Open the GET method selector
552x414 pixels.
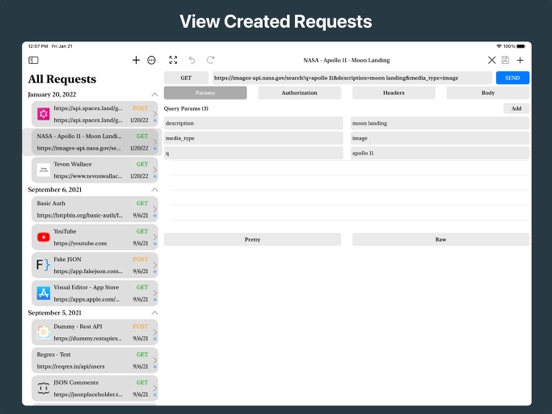click(186, 78)
